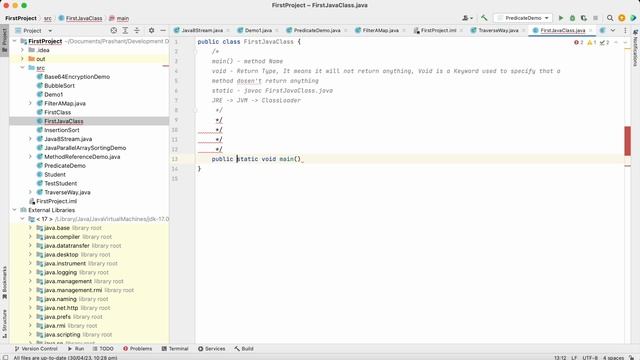Viewport: 640px width, 360px height.
Task: Click FirstJavaClass breadcrumb in navigation bar
Action: [x=80, y=18]
